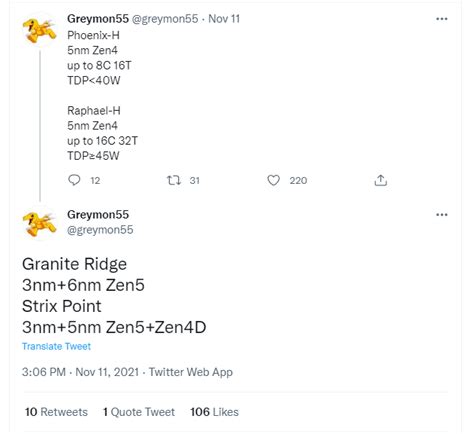The image size is (474, 434).
Task: Click the share upload icon
Action: [380, 180]
